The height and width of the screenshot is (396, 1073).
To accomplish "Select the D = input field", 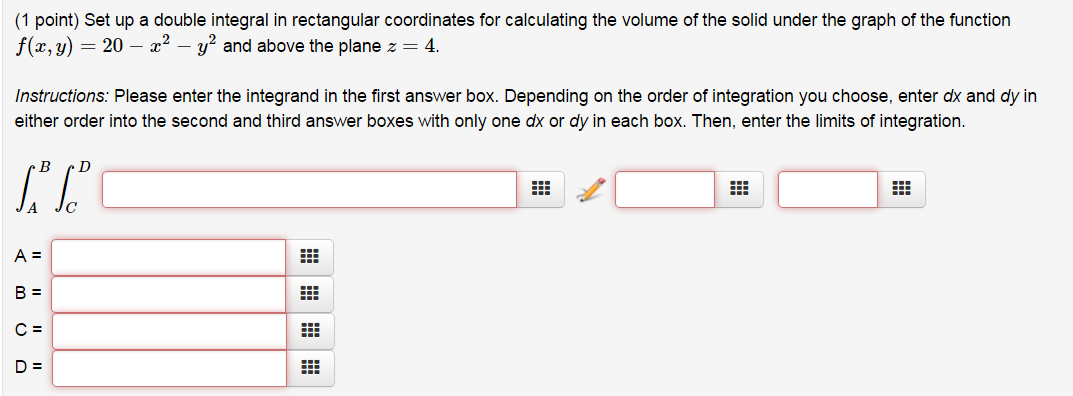I will pos(169,369).
